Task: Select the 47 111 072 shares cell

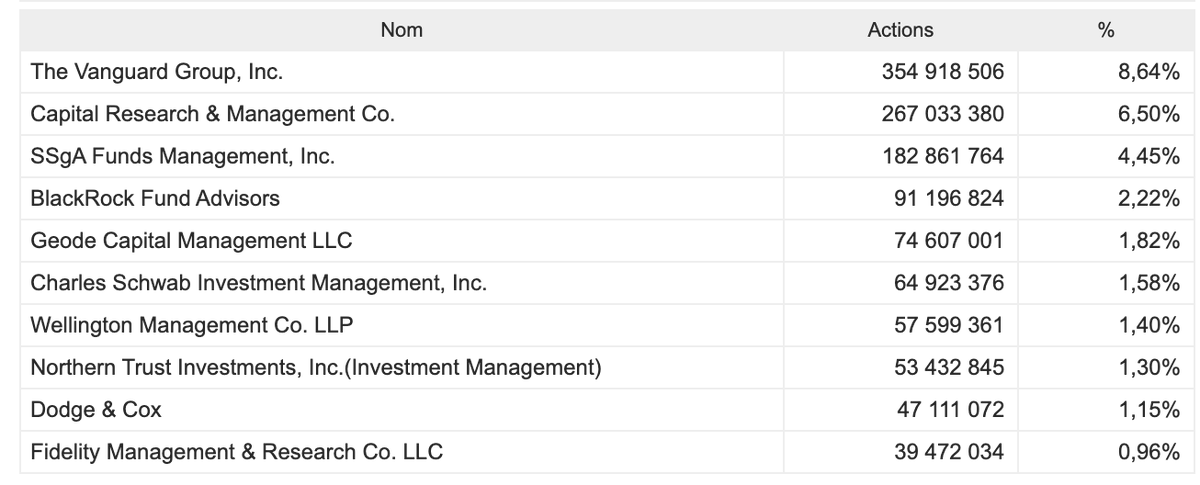Action: (949, 409)
